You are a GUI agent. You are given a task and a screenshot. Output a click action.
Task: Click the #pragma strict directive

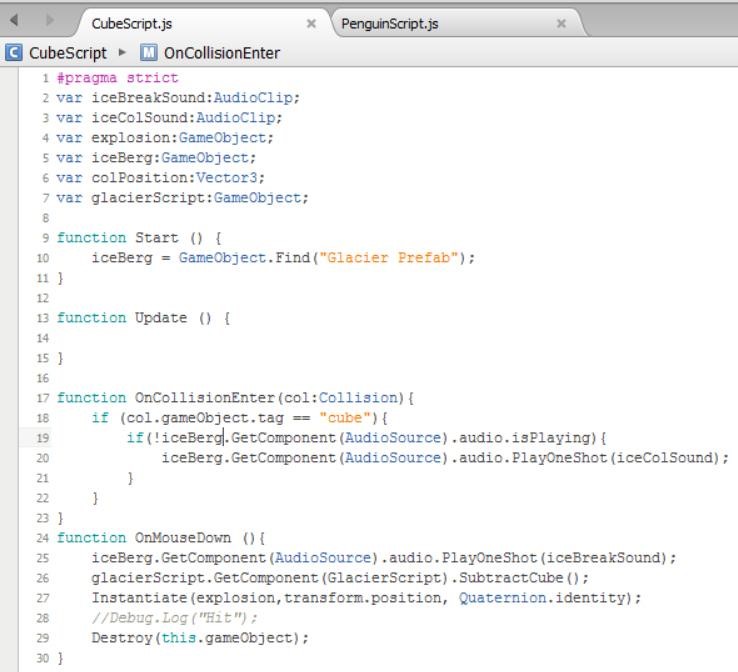click(x=118, y=78)
